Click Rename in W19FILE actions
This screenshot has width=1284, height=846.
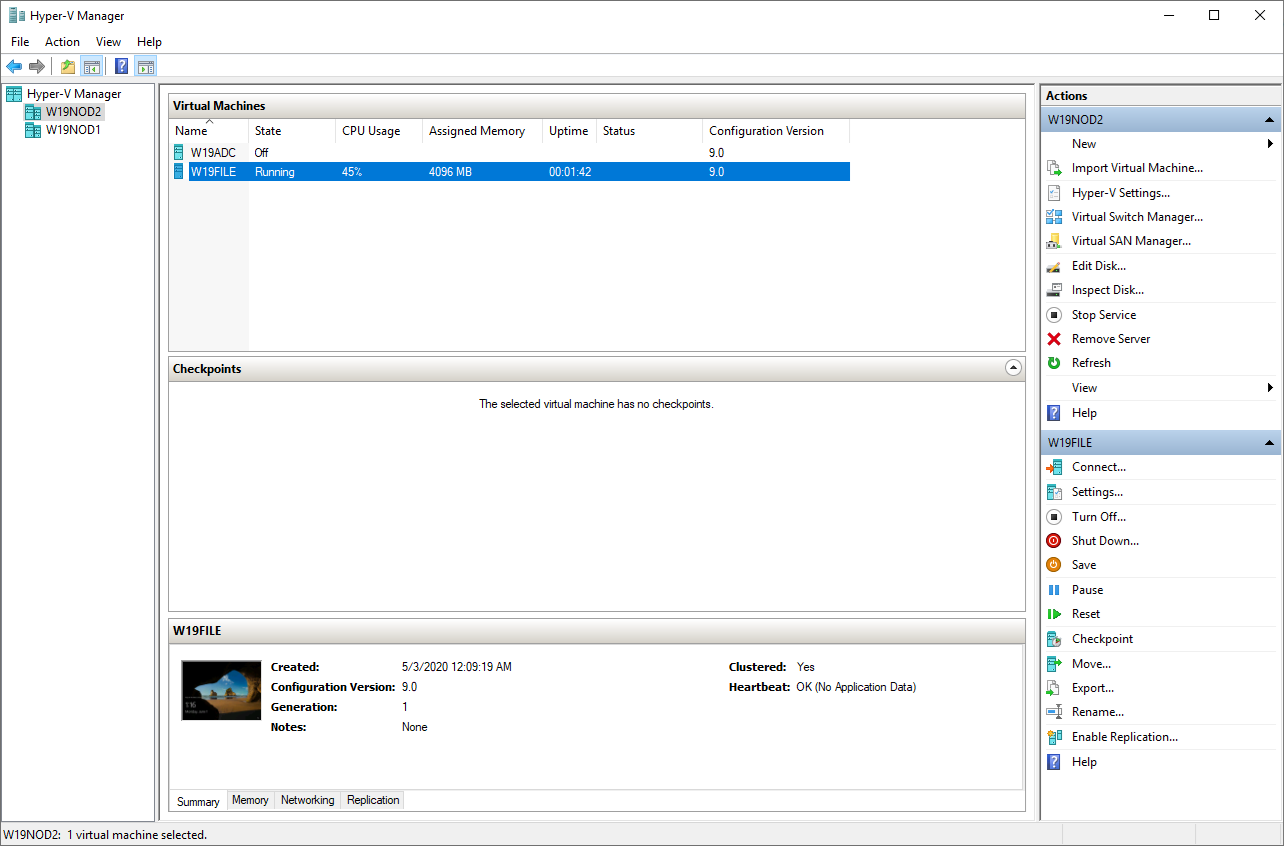pos(1098,712)
